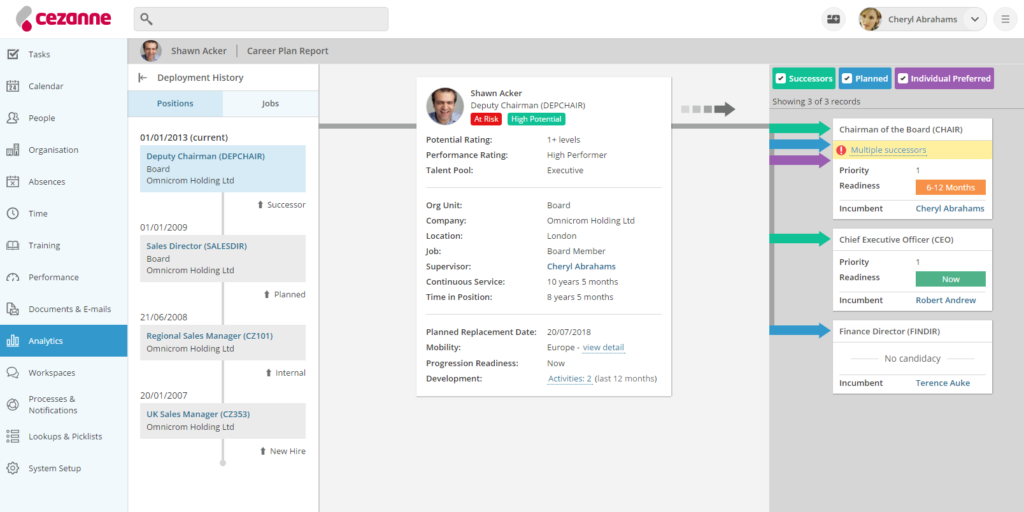Open the Analytics chart icon

12,341
